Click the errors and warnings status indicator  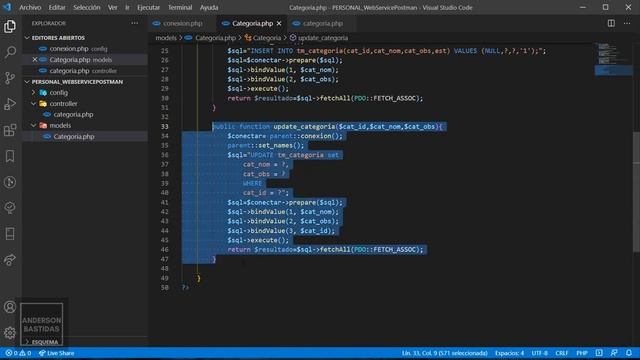[x=18, y=353]
